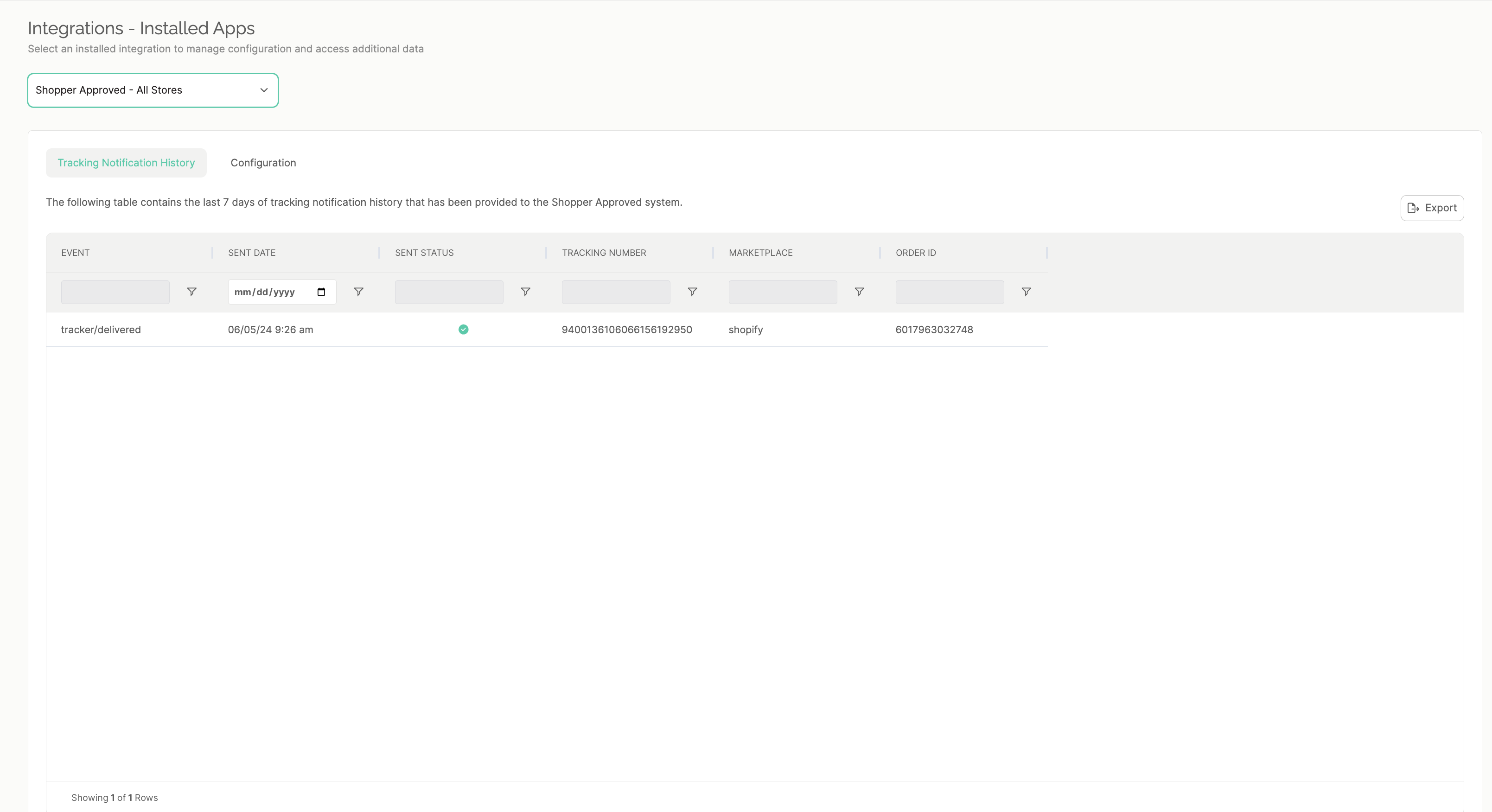Focus the Event filter input field
This screenshot has width=1492, height=812.
coord(115,292)
